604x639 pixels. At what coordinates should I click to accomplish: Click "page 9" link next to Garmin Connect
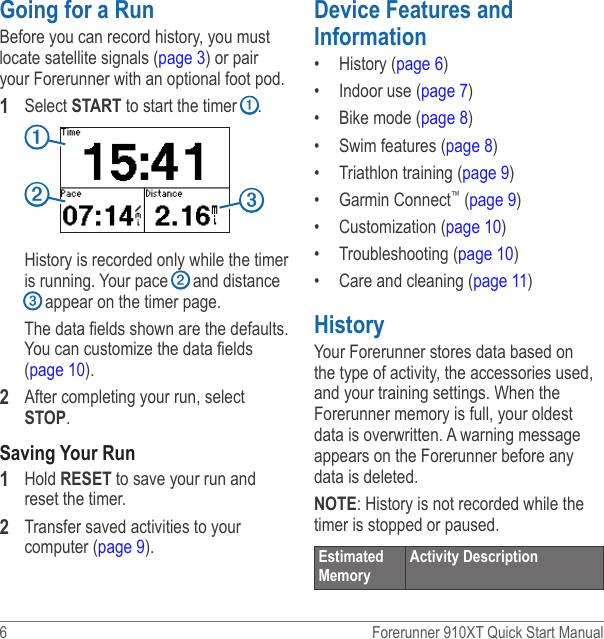click(x=493, y=200)
